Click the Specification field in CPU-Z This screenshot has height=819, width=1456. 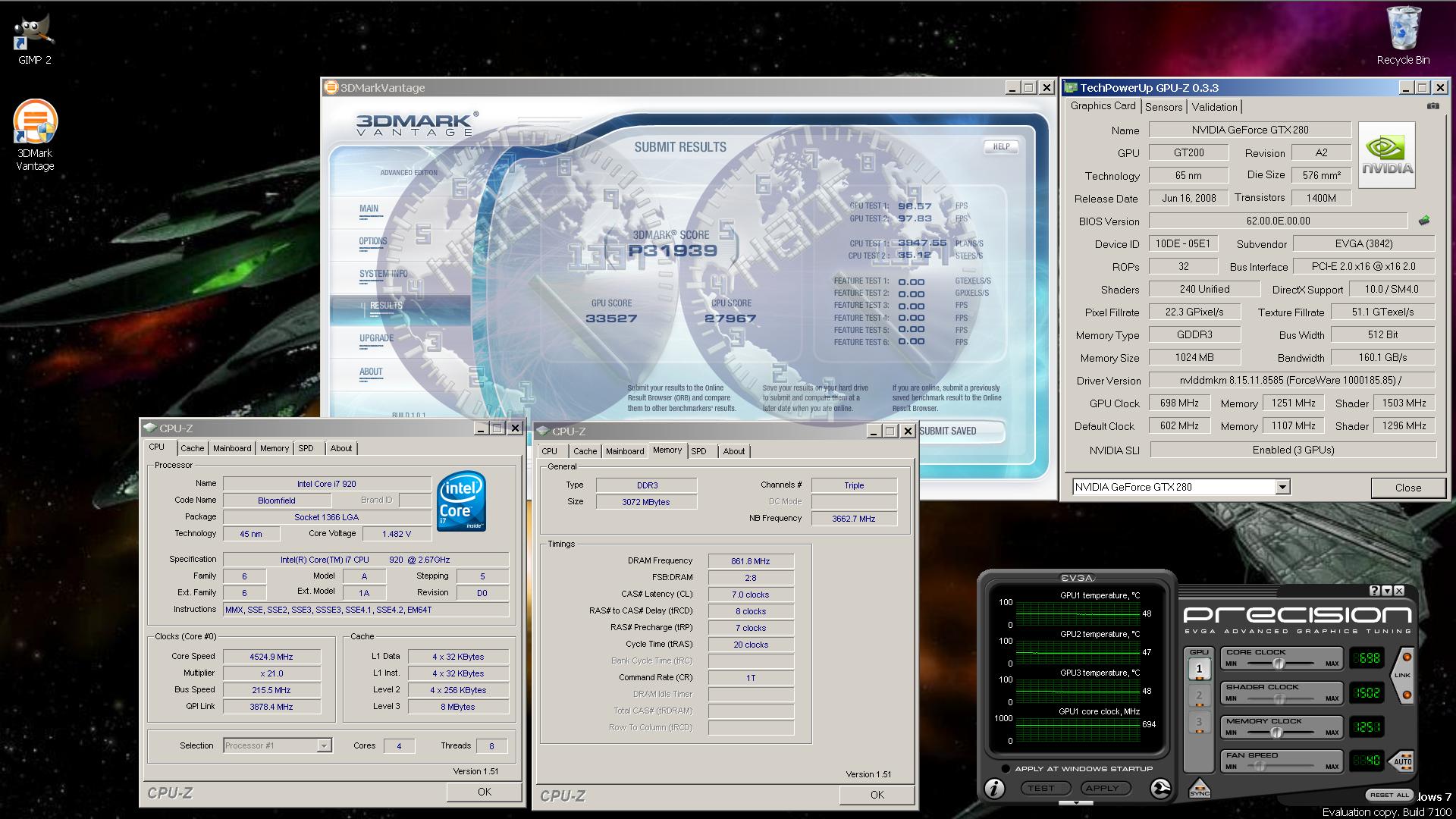[x=366, y=560]
